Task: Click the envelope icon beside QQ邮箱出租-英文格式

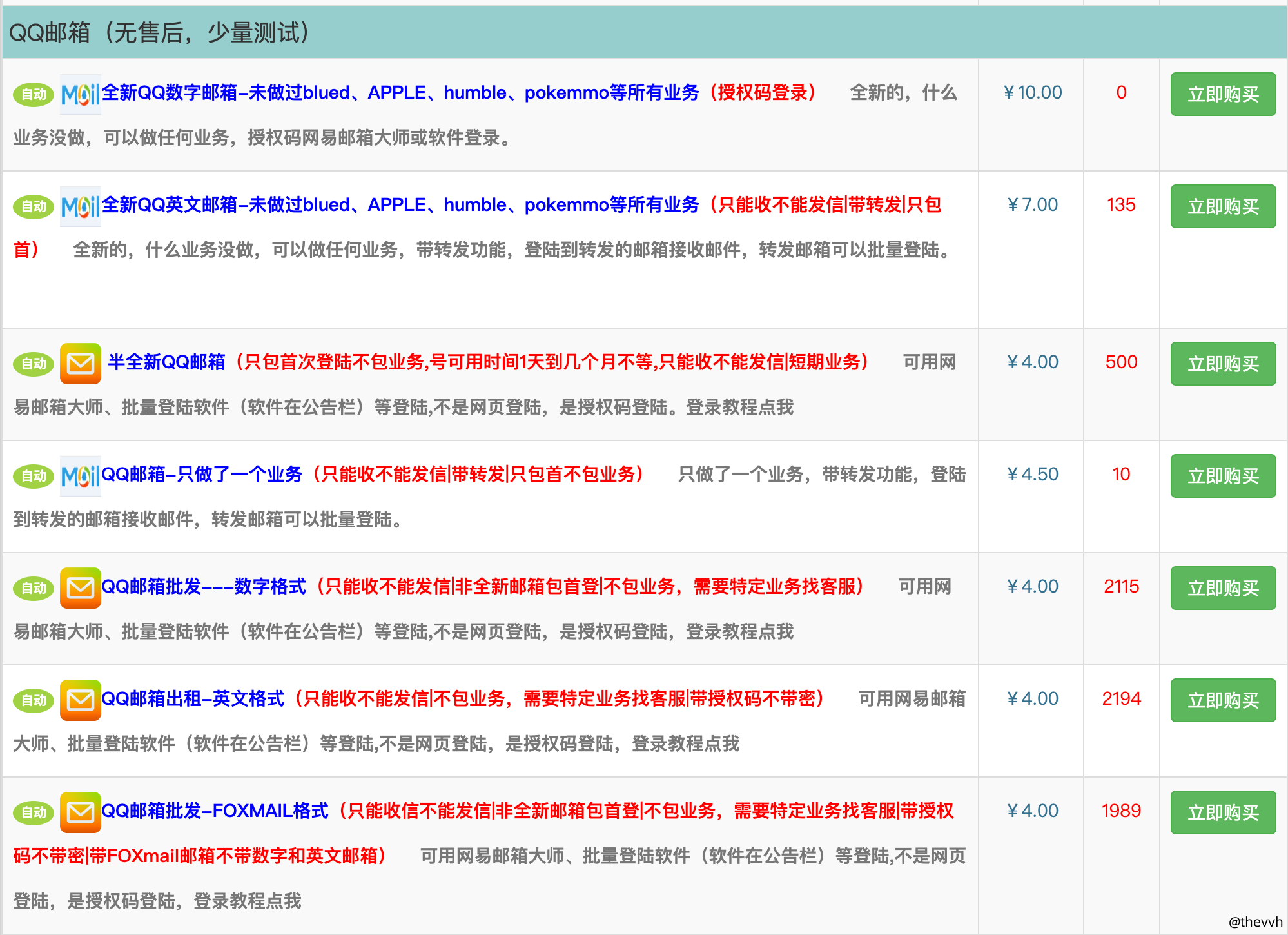Action: click(x=80, y=700)
